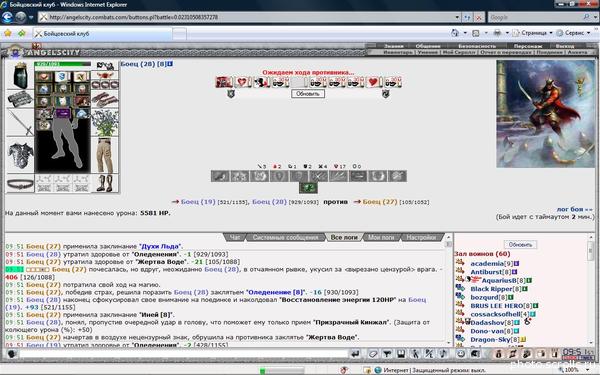Click the eraser icon in the chat toolbar

pos(373,354)
